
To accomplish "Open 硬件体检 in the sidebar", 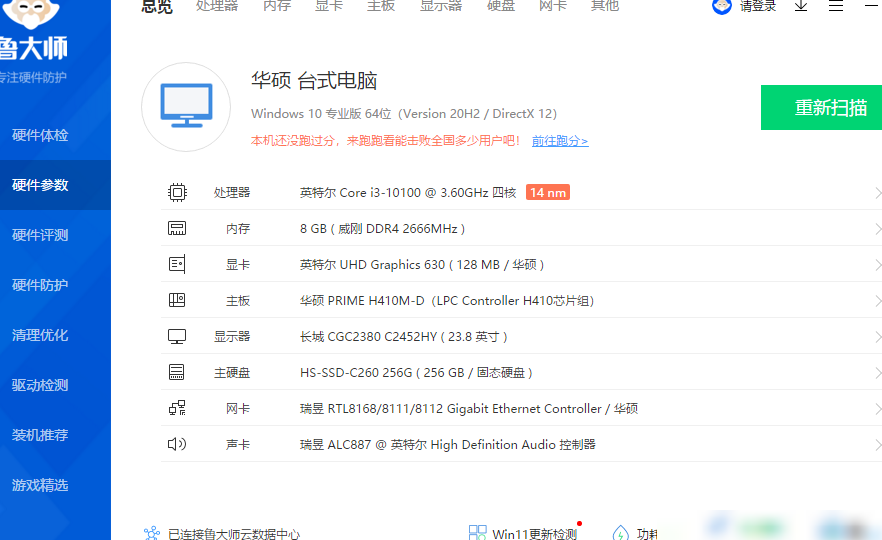I will [55, 135].
